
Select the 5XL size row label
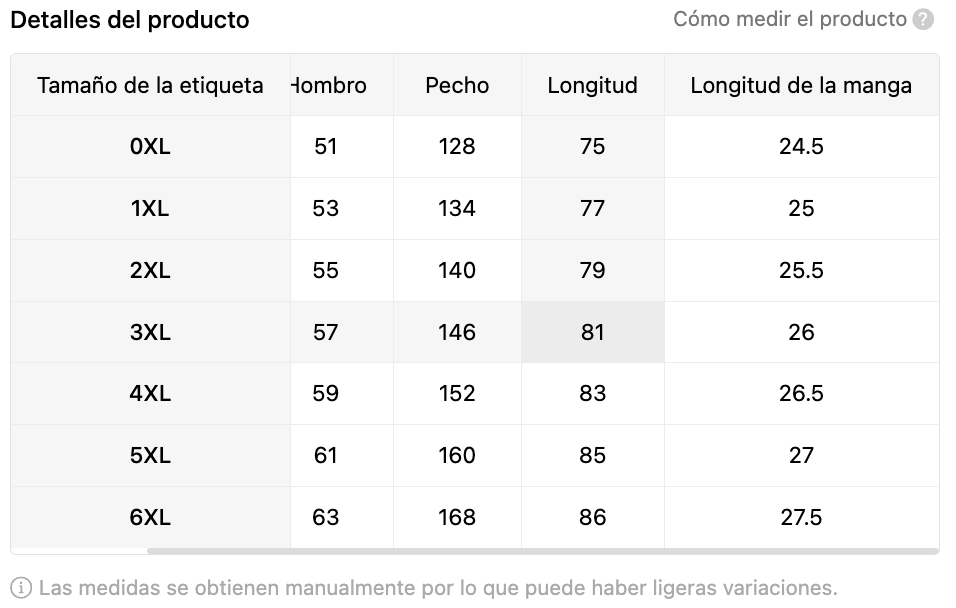pos(150,456)
